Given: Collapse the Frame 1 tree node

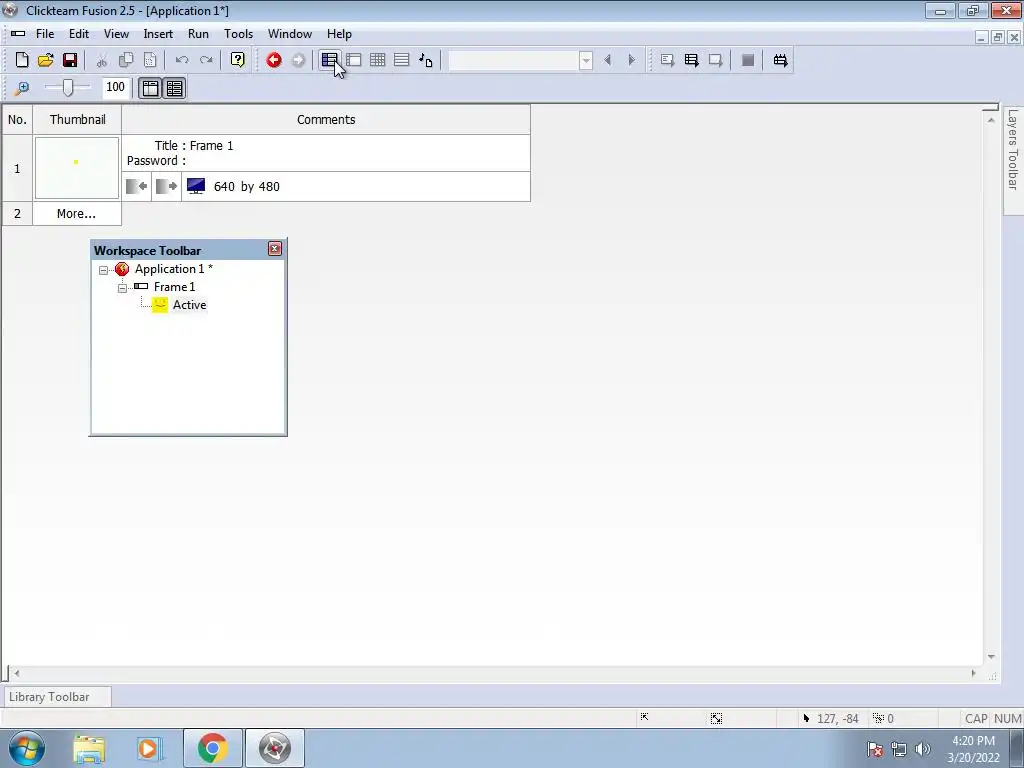Looking at the screenshot, I should [x=122, y=288].
